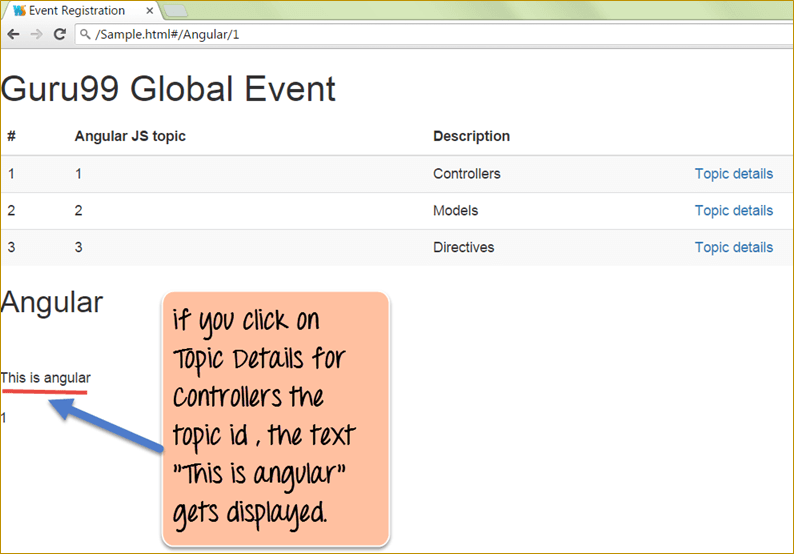Click the Models cell in the table
794x554 pixels.
pos(455,211)
